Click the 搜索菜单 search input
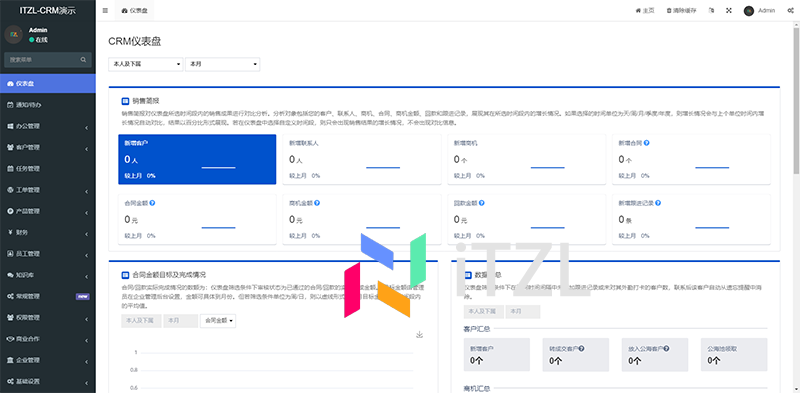This screenshot has width=800, height=393. [42, 60]
